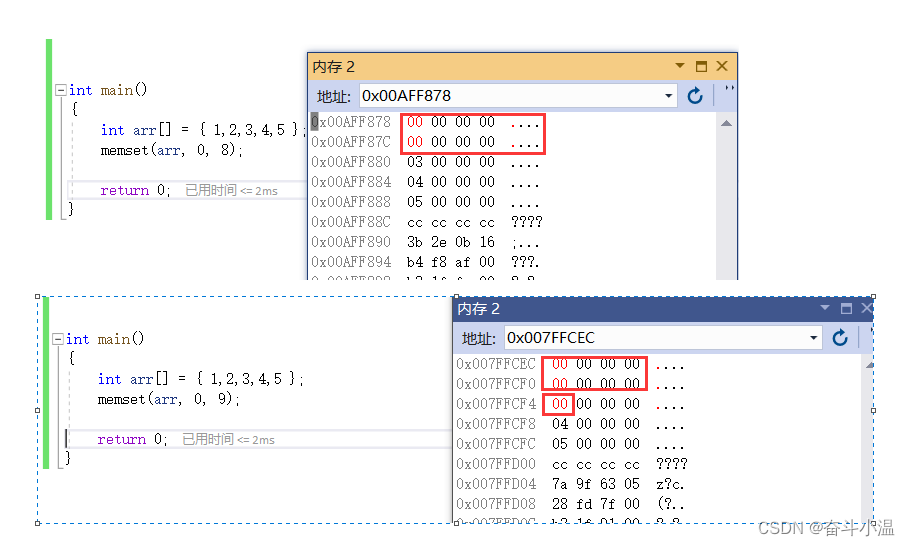The height and width of the screenshot is (546, 910).
Task: Click the memset(arr, 0, 8) code line
Action: click(x=172, y=150)
